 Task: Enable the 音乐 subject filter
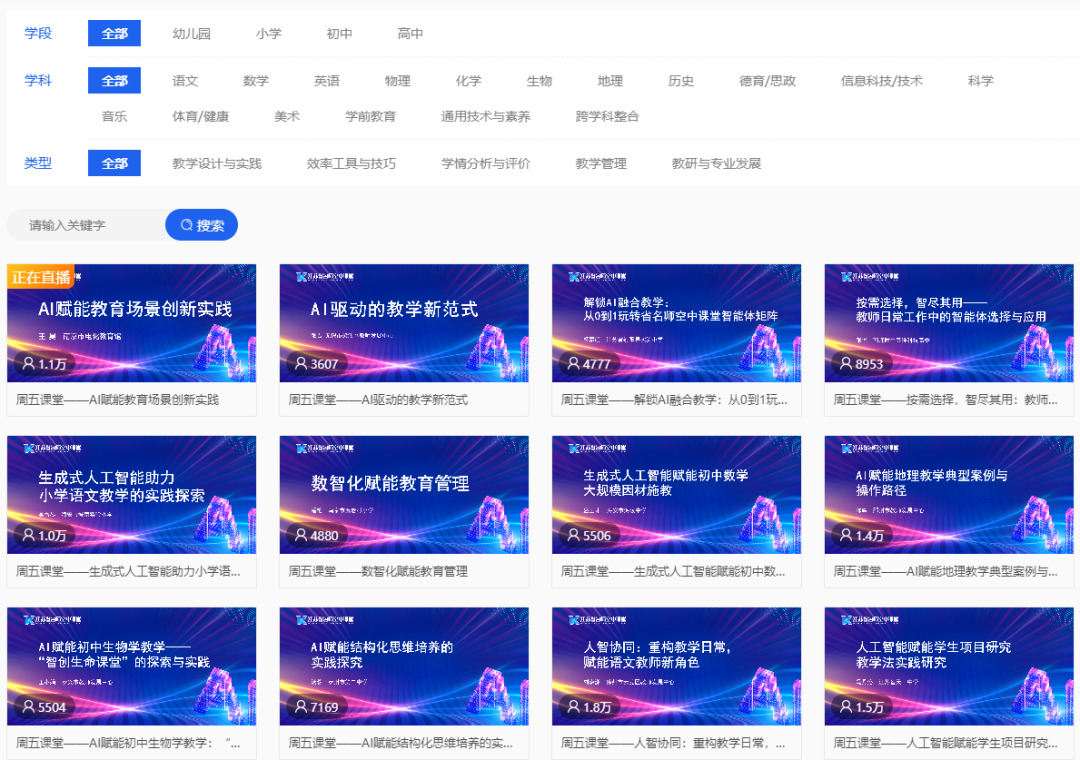pyautogui.click(x=113, y=116)
